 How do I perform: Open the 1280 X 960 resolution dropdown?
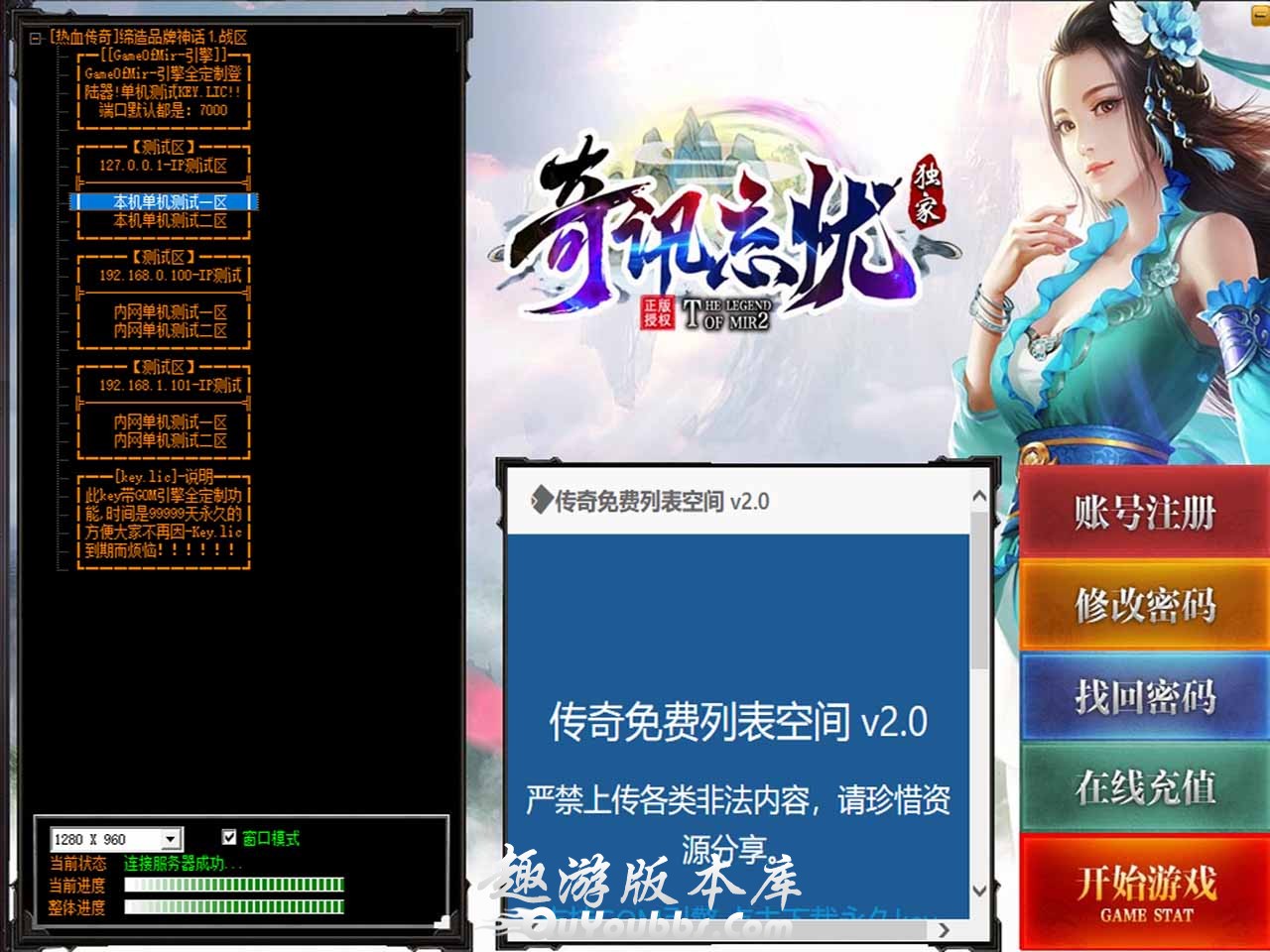click(x=171, y=839)
